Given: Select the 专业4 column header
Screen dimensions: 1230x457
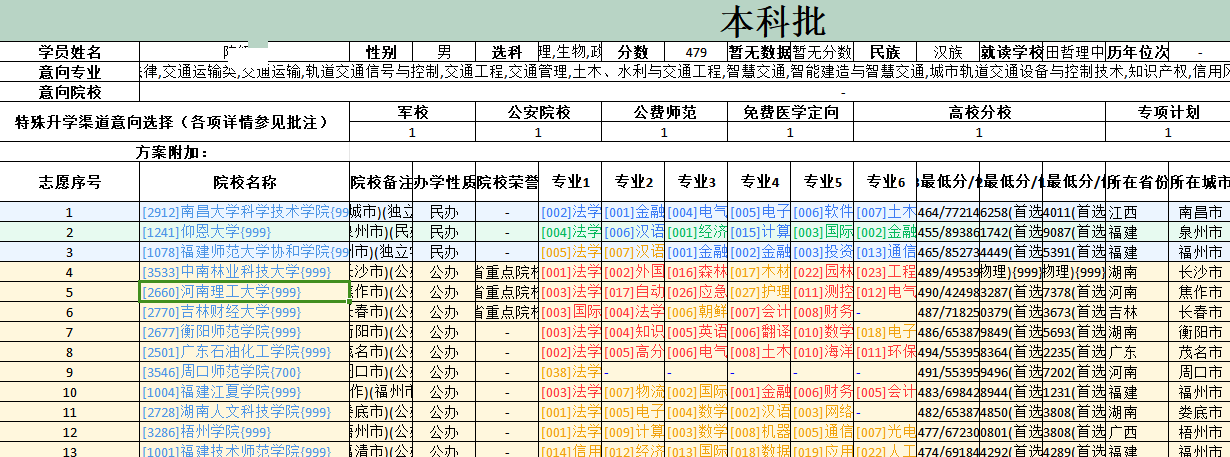Looking at the screenshot, I should tap(759, 182).
